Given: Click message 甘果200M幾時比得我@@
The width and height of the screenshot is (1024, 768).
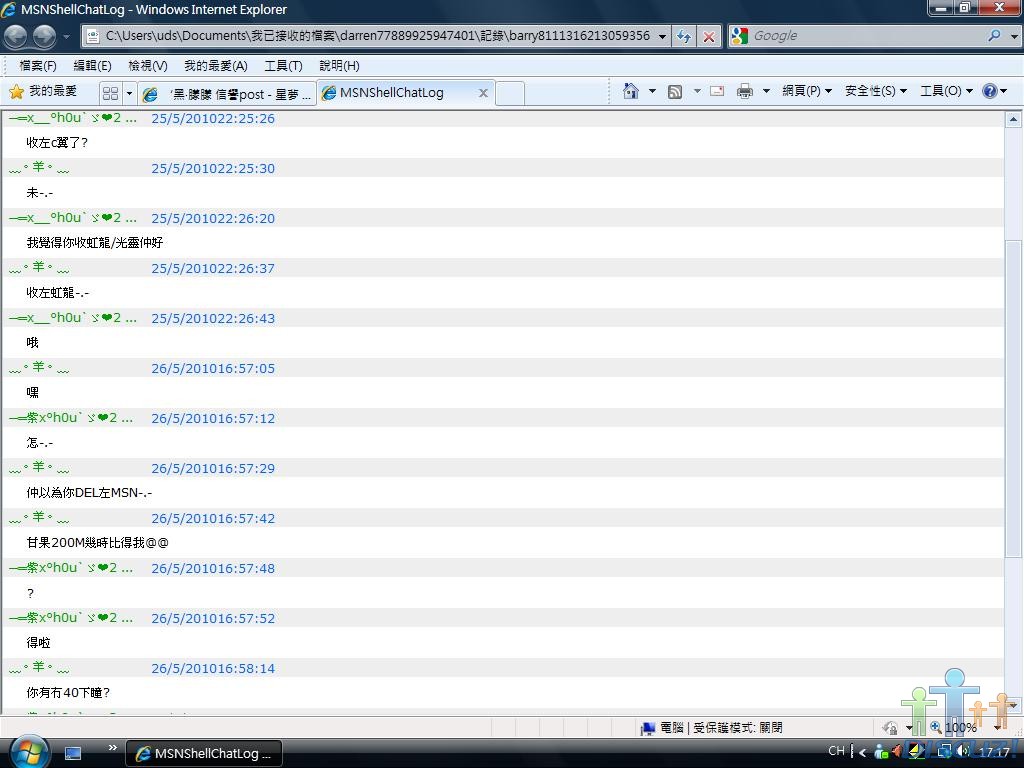Looking at the screenshot, I should (x=97, y=543).
